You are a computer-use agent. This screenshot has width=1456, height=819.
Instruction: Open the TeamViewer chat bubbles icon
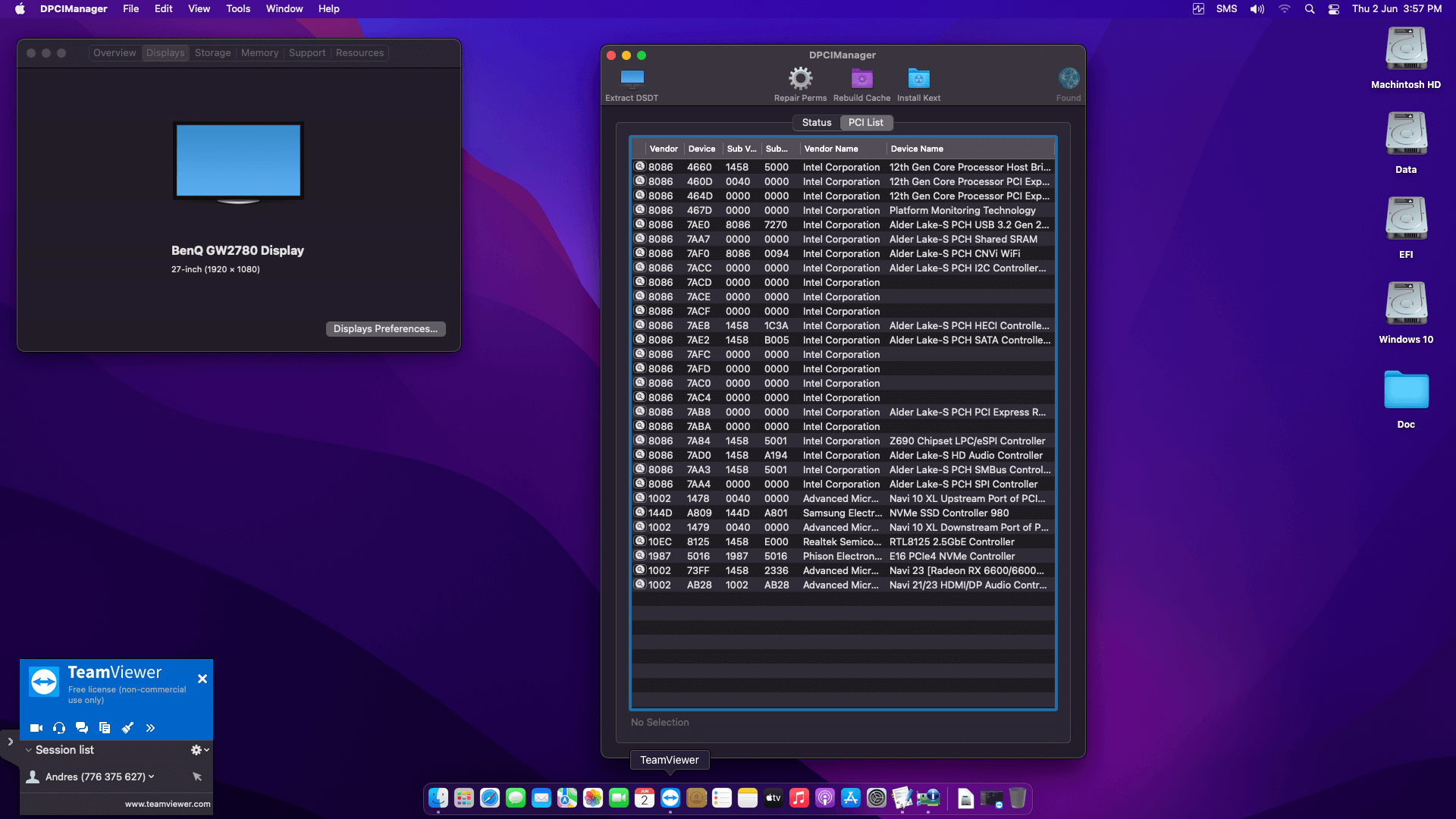point(82,728)
